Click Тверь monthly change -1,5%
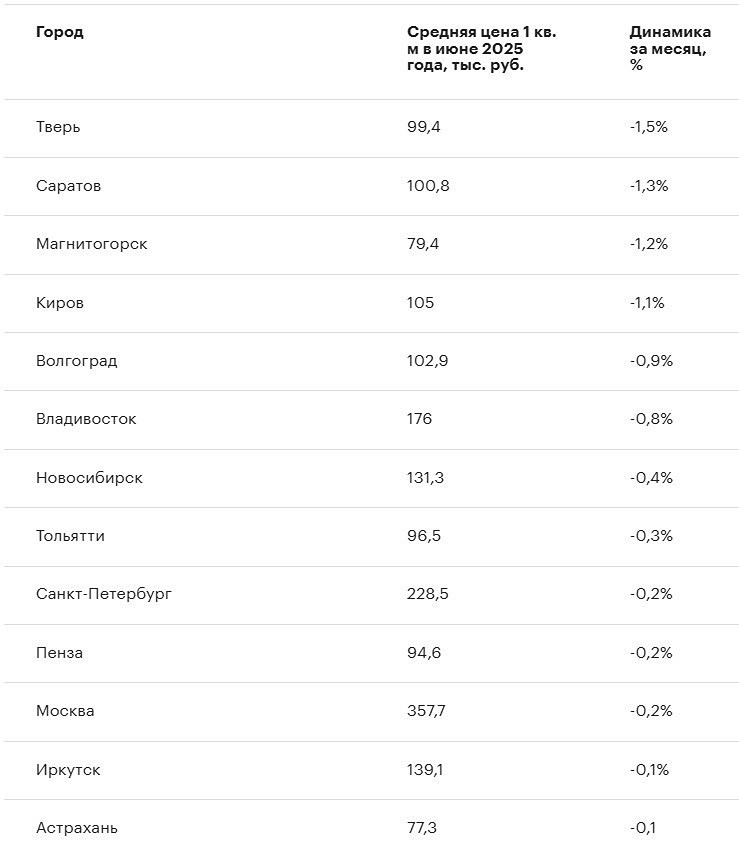The height and width of the screenshot is (844, 739). [x=649, y=127]
